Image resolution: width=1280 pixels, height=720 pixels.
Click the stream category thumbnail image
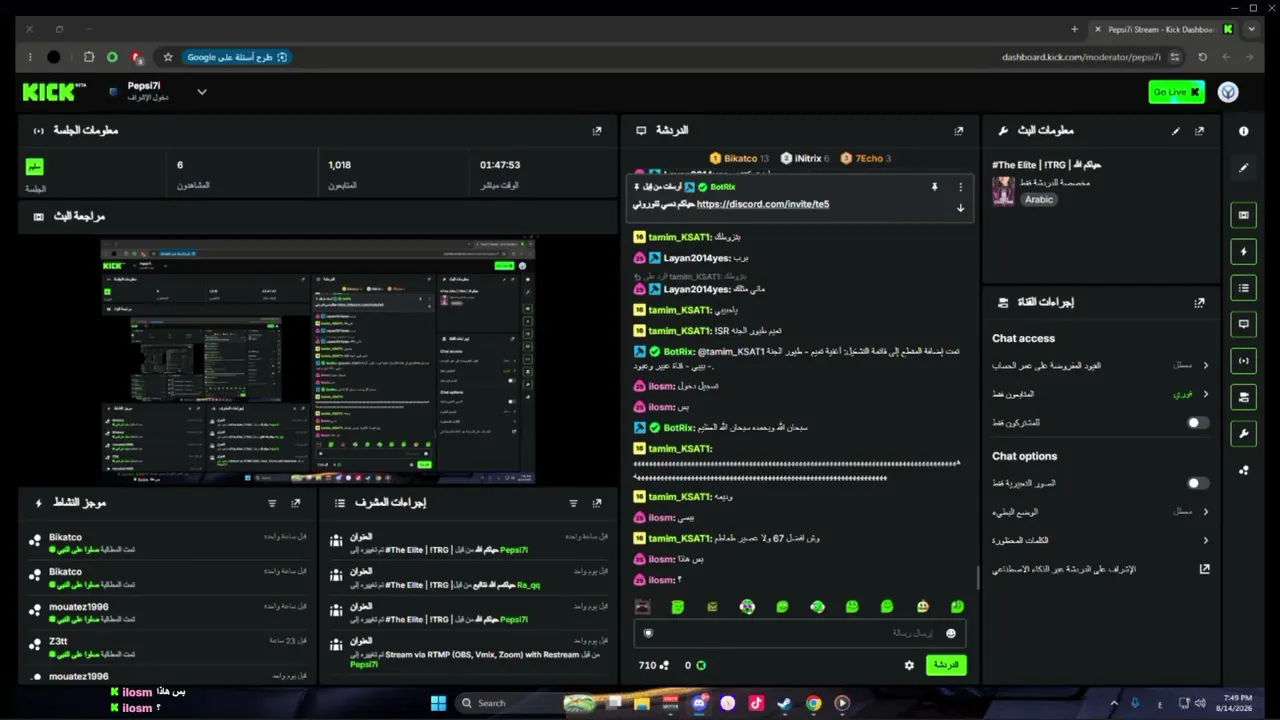(1003, 191)
